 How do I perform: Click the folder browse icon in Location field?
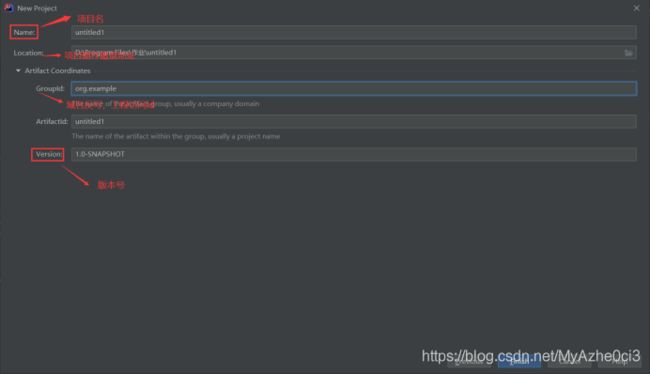tap(628, 53)
